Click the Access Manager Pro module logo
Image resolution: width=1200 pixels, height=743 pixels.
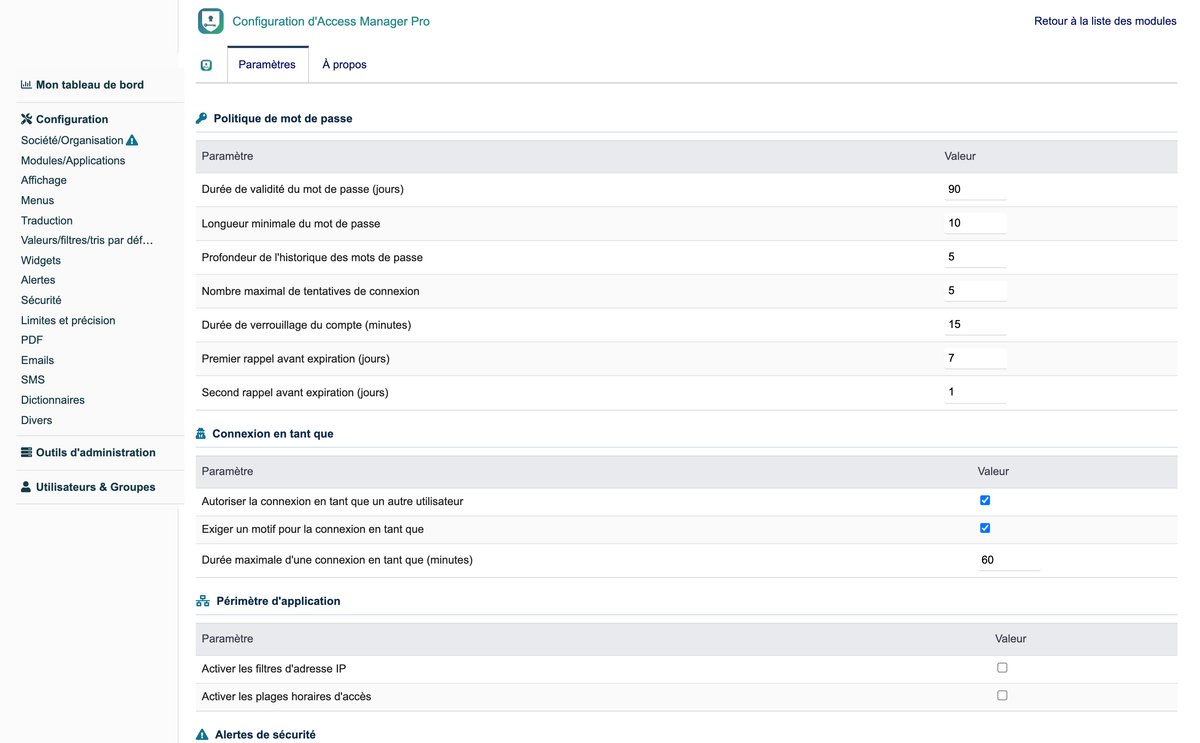(x=211, y=21)
